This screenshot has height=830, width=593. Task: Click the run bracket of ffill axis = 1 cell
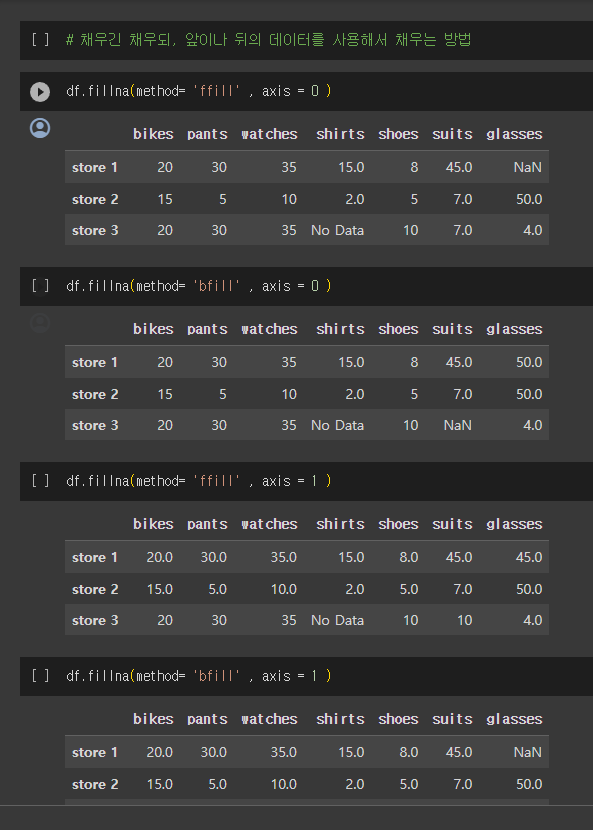(40, 481)
